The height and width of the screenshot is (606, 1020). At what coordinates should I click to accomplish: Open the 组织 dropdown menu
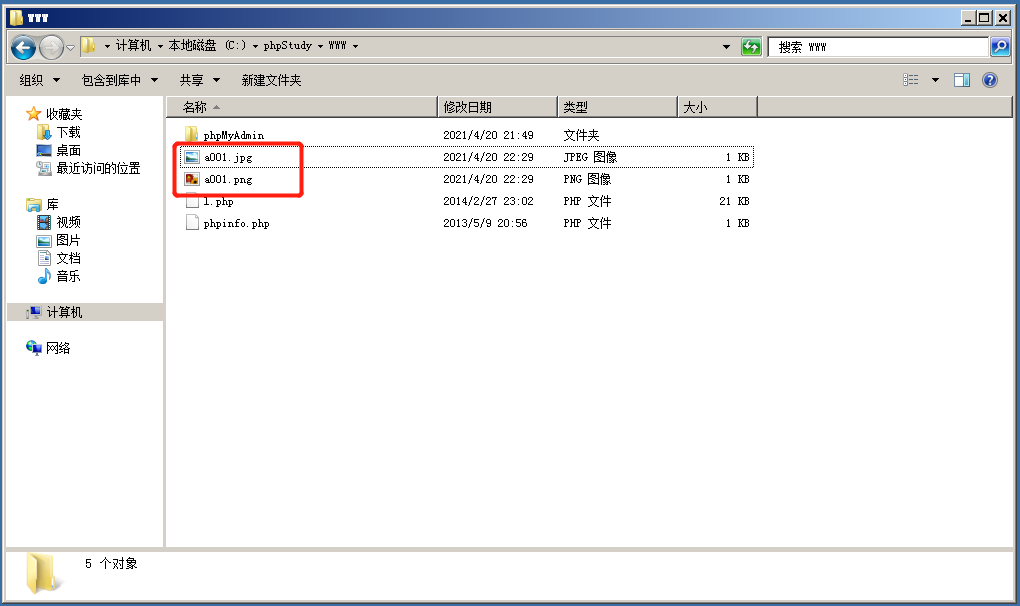point(39,80)
